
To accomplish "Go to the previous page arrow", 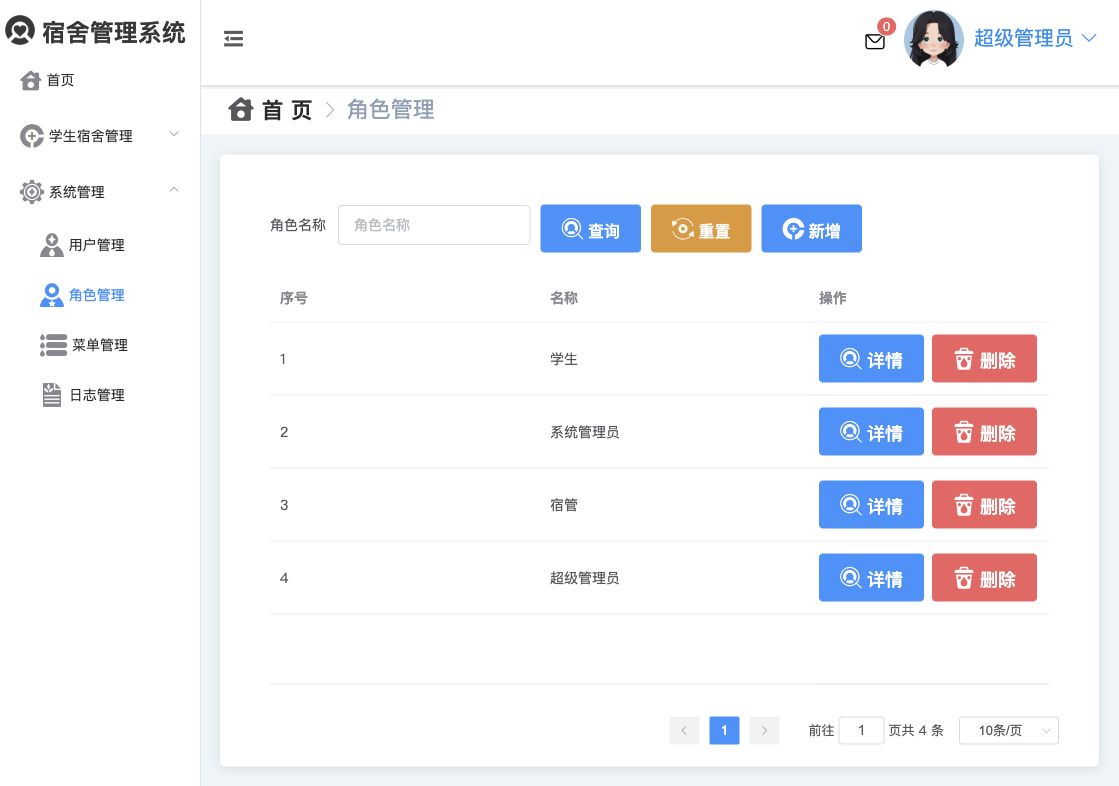I will tap(684, 730).
